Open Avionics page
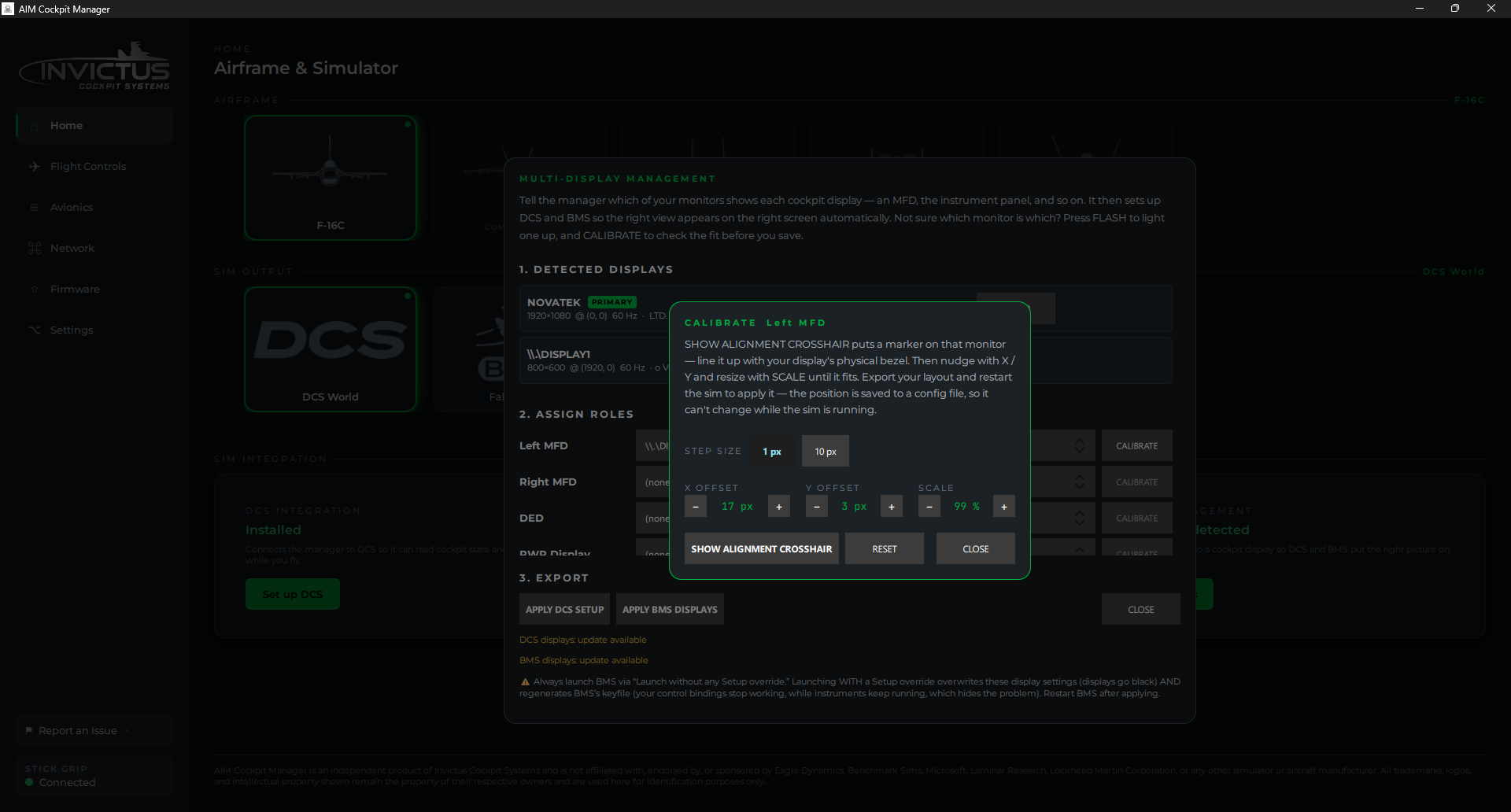The height and width of the screenshot is (812, 1511). point(94,207)
